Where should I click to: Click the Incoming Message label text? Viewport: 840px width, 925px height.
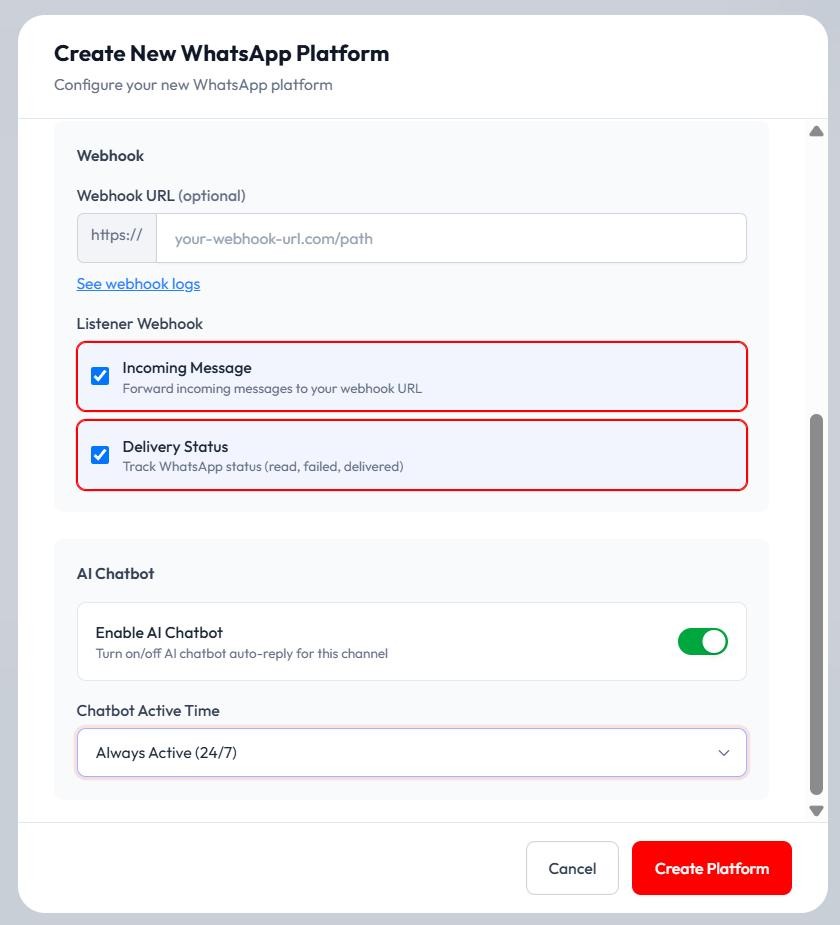click(x=187, y=368)
